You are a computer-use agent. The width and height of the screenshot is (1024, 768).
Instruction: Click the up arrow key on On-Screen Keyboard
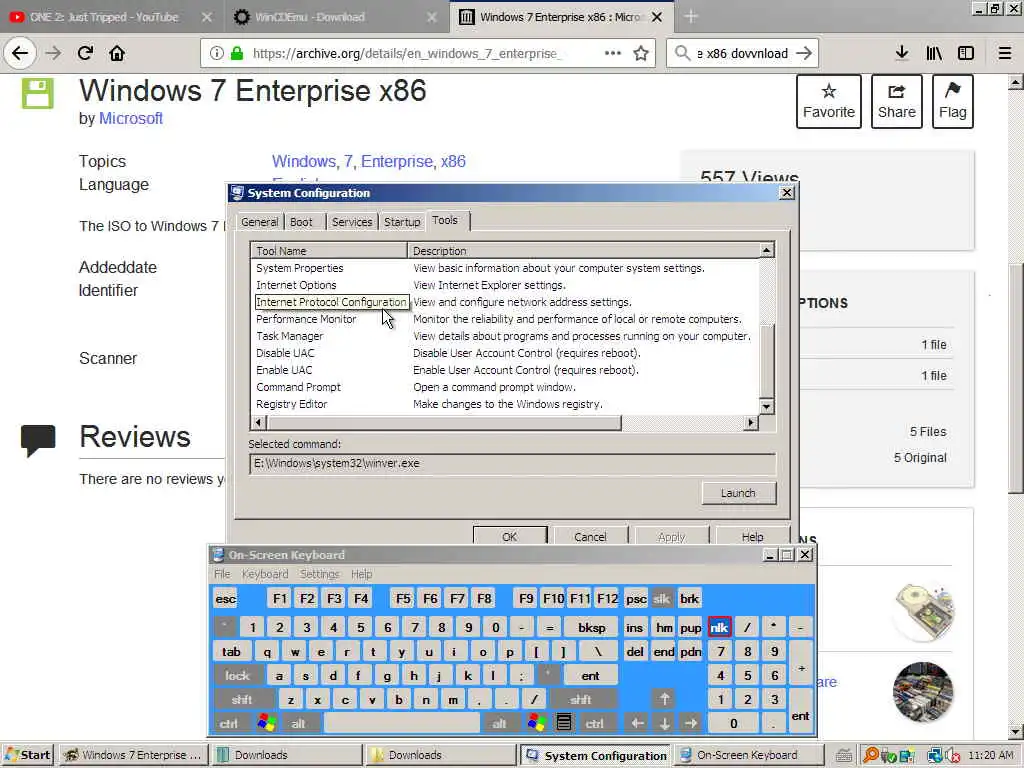tap(664, 699)
